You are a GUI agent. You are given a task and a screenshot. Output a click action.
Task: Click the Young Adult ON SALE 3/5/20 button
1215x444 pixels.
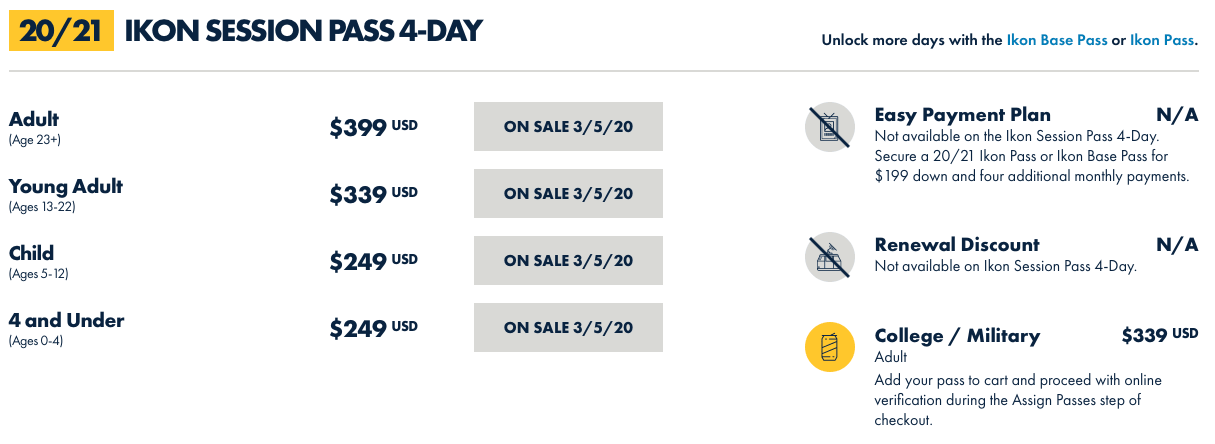click(568, 194)
